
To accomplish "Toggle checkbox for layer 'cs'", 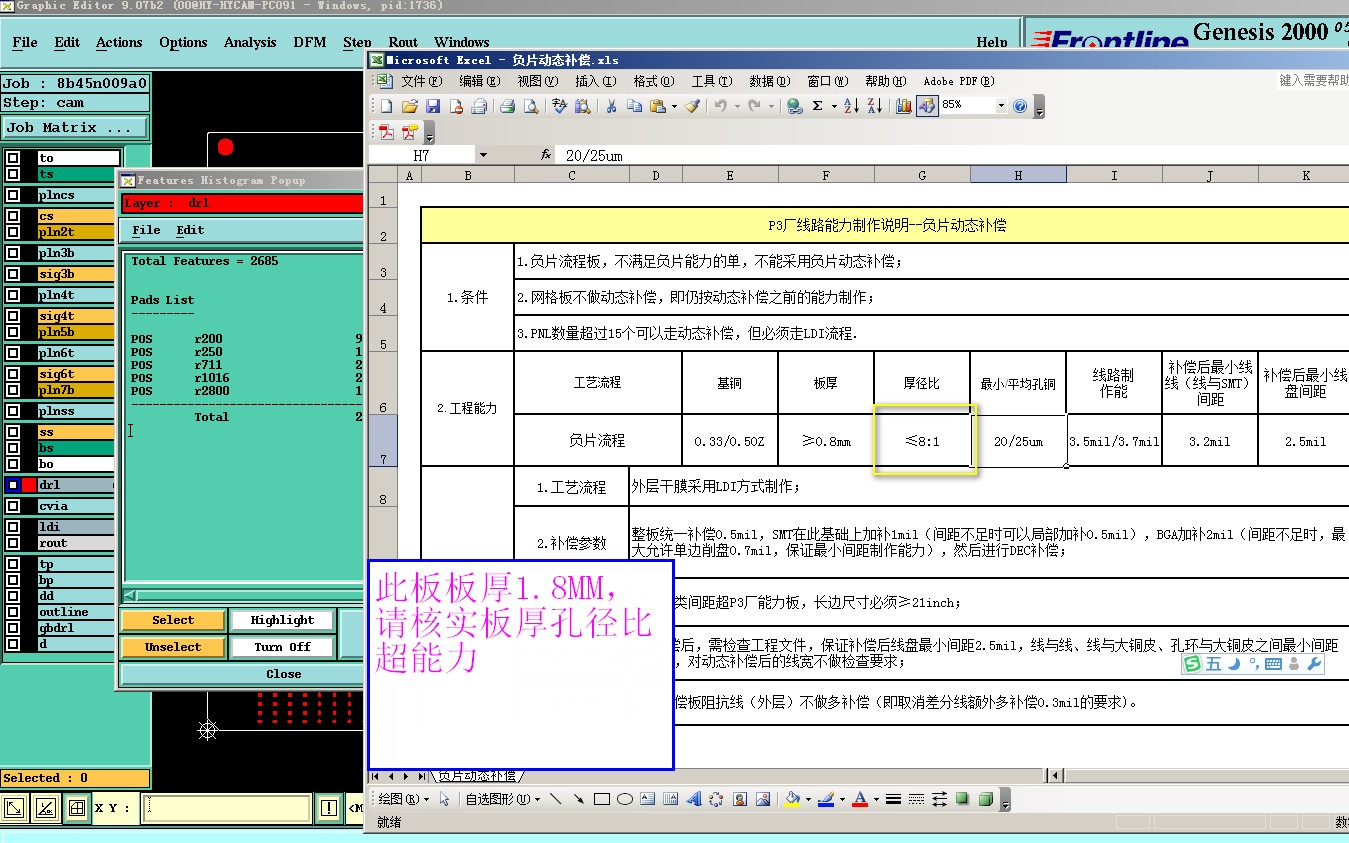I will pos(12,216).
